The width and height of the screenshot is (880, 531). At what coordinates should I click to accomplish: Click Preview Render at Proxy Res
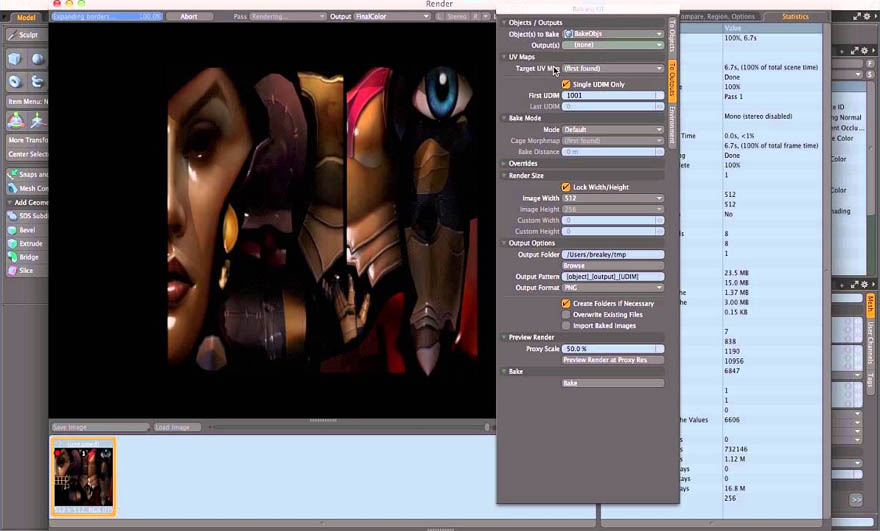point(613,360)
